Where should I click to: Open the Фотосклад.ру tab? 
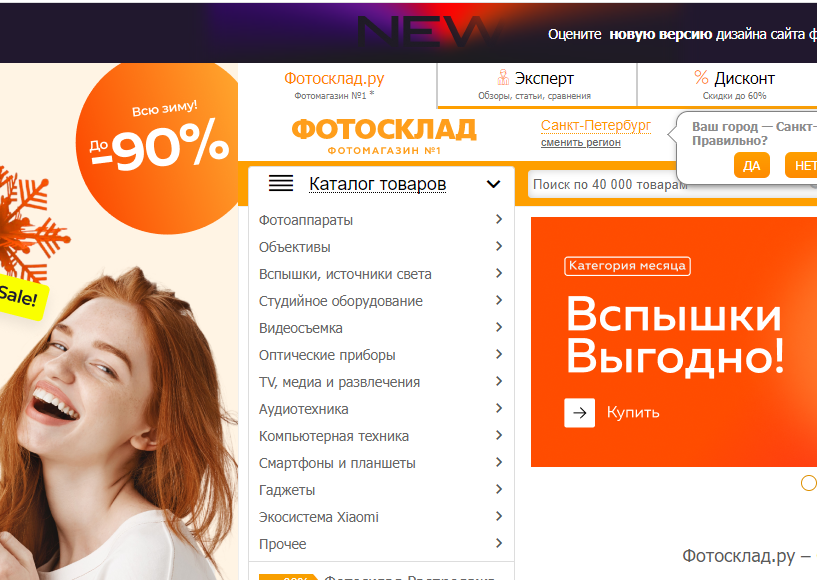[334, 85]
